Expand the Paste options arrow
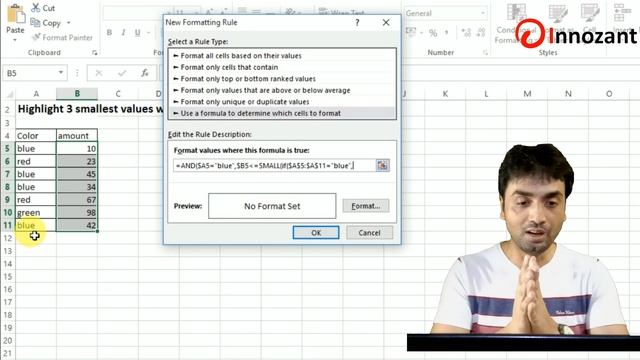 15,40
